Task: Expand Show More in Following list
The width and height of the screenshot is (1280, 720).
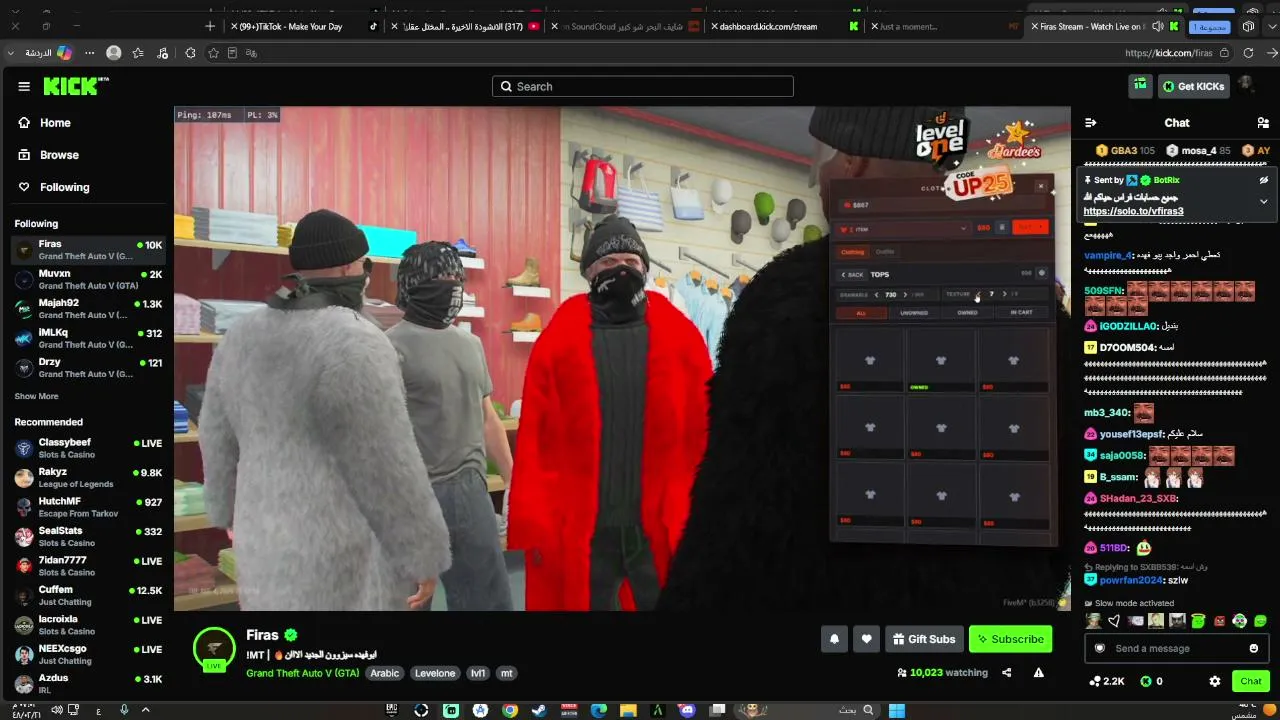Action: click(x=36, y=396)
